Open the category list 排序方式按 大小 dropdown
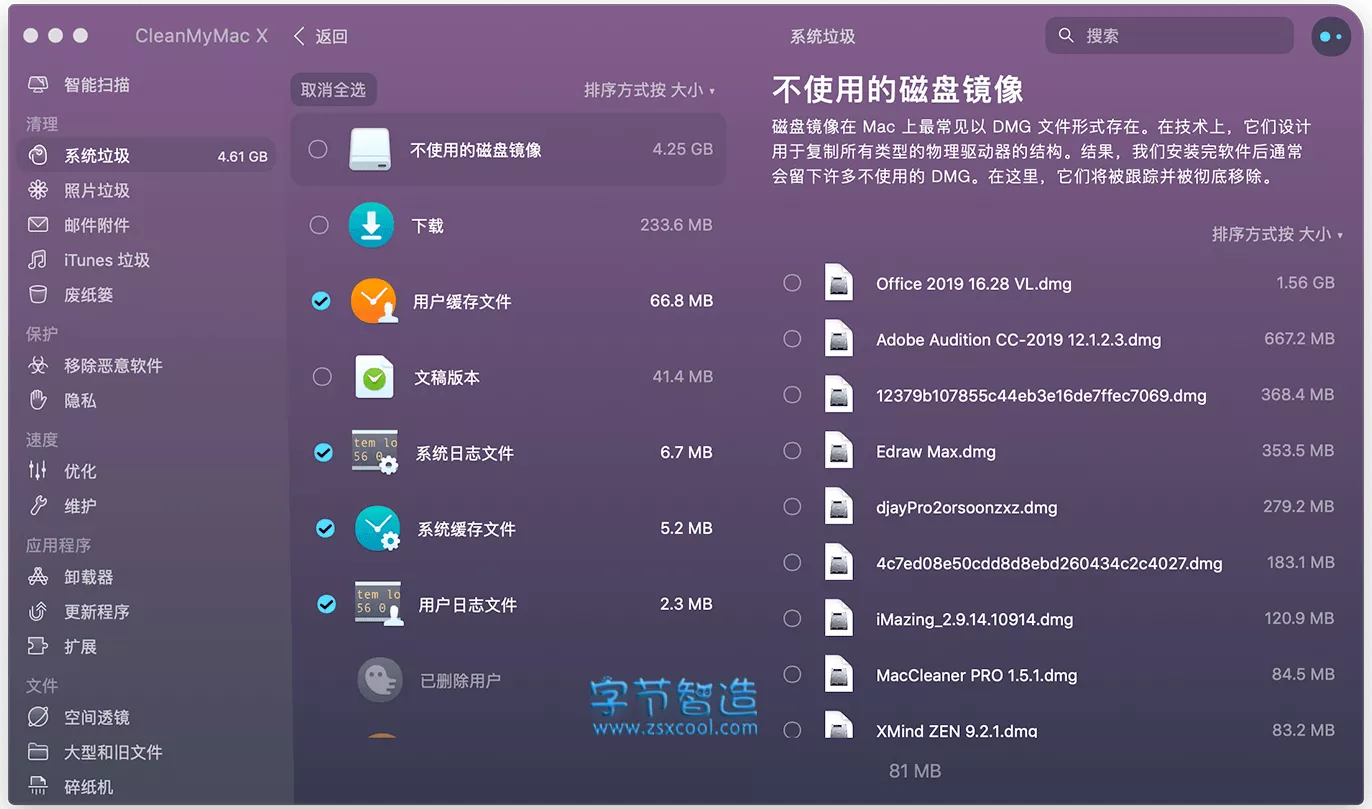Image resolution: width=1372 pixels, height=809 pixels. (649, 90)
